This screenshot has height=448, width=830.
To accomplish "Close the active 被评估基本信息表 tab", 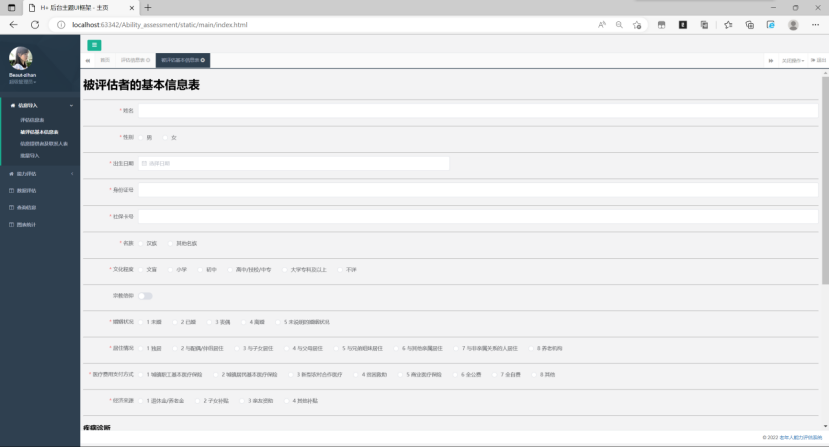I will [x=203, y=60].
